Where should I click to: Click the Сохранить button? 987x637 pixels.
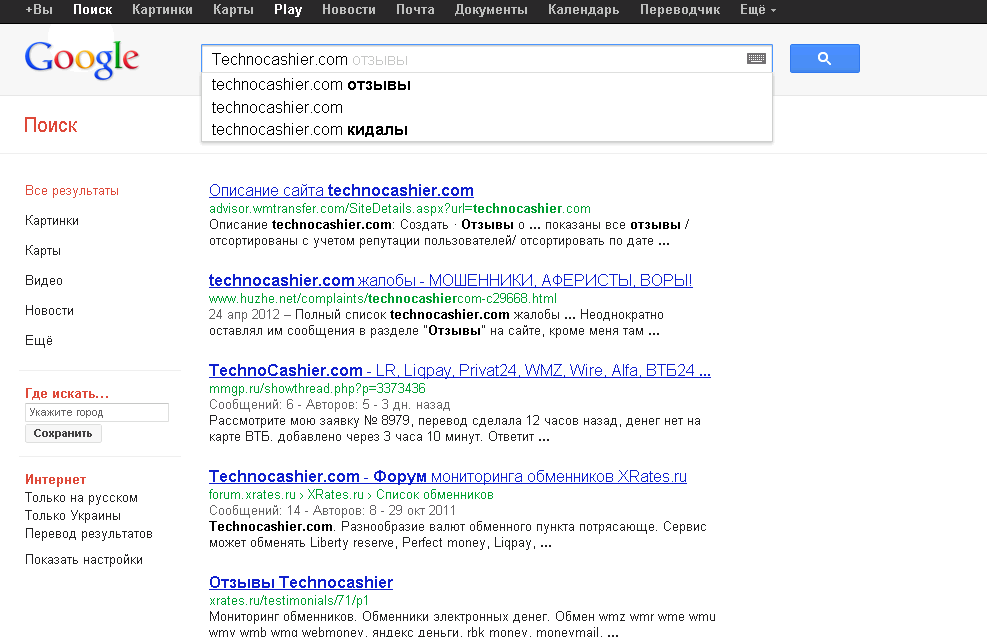[x=63, y=433]
